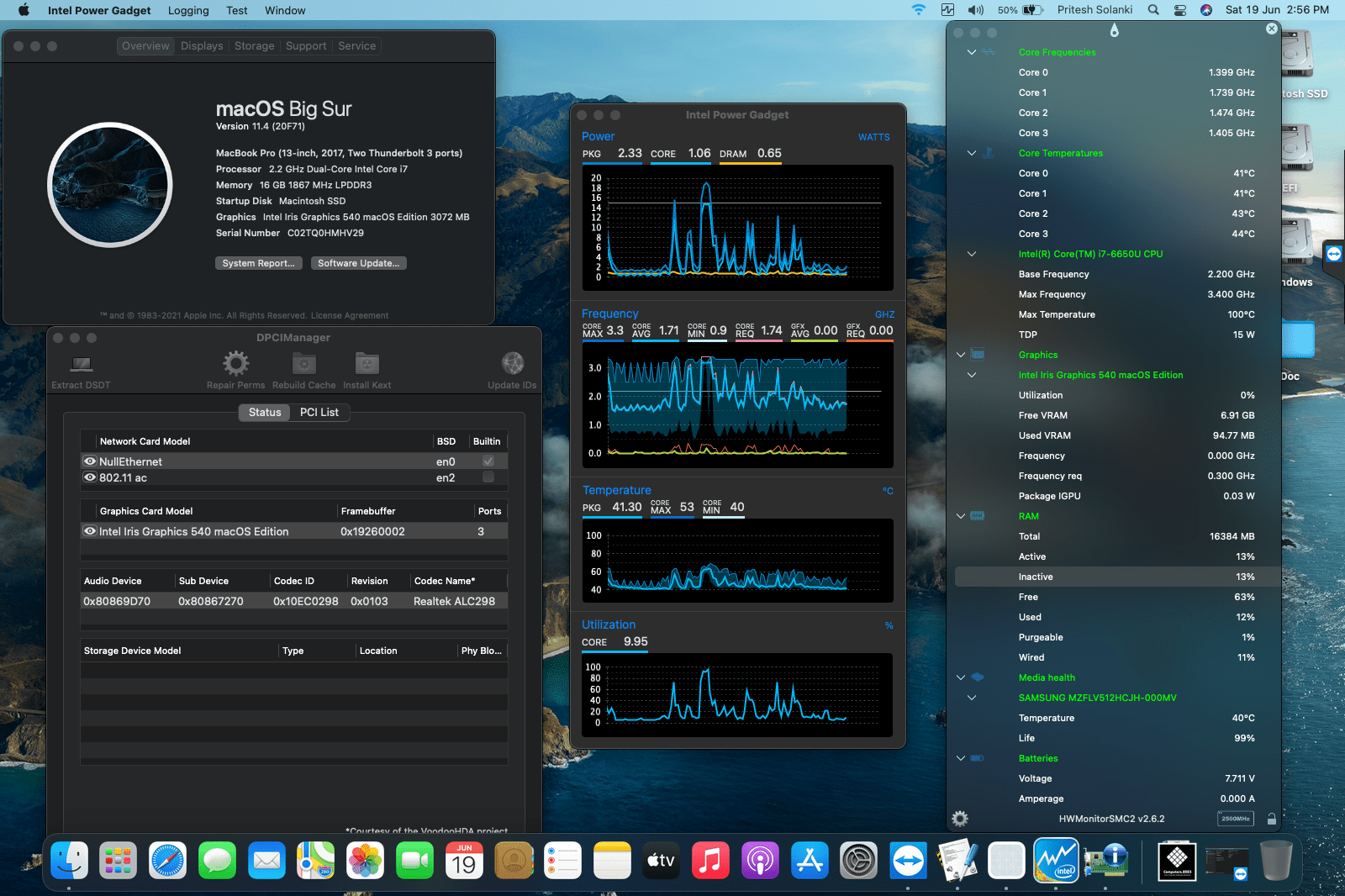Screen dimensions: 1345x896
Task: Click the date and time in menu bar
Action: [x=1277, y=10]
